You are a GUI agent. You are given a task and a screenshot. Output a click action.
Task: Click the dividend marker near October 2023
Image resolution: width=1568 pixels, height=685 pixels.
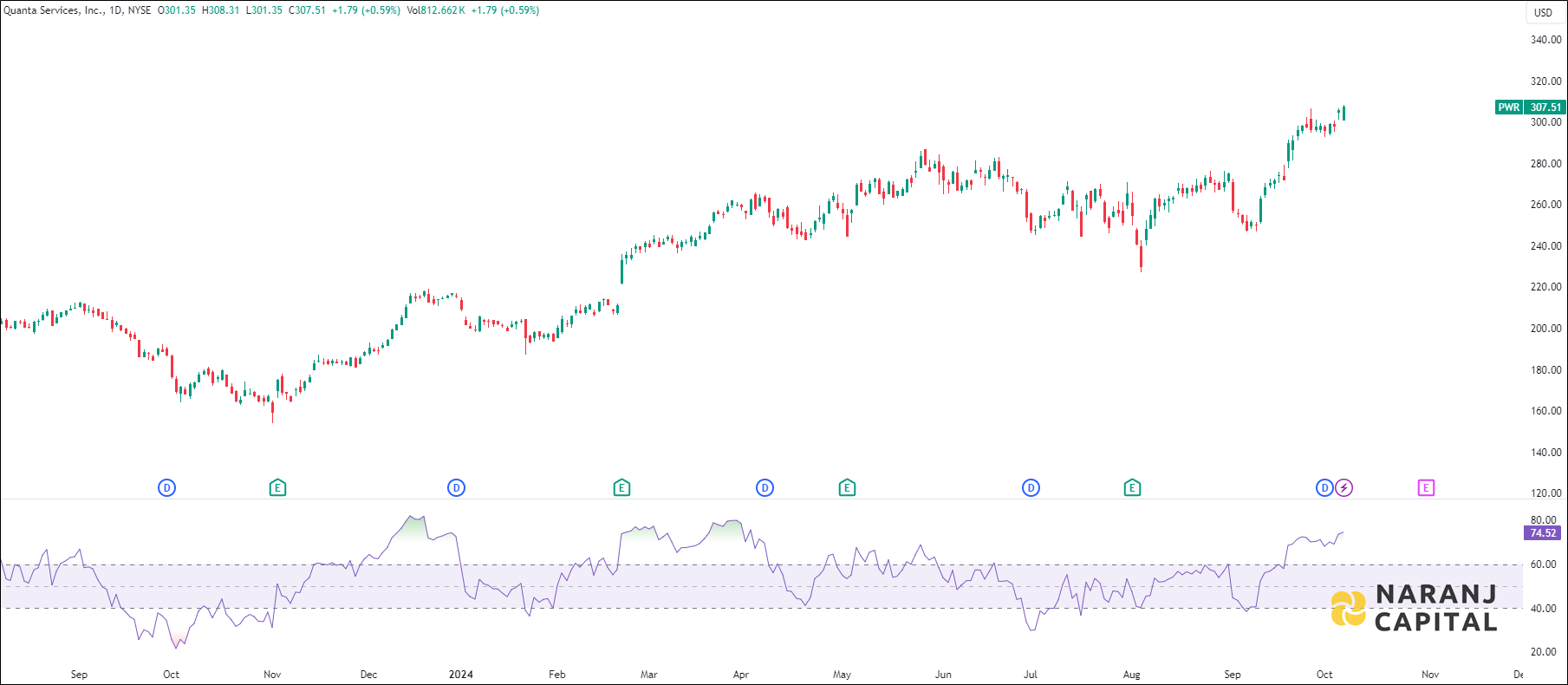(166, 488)
